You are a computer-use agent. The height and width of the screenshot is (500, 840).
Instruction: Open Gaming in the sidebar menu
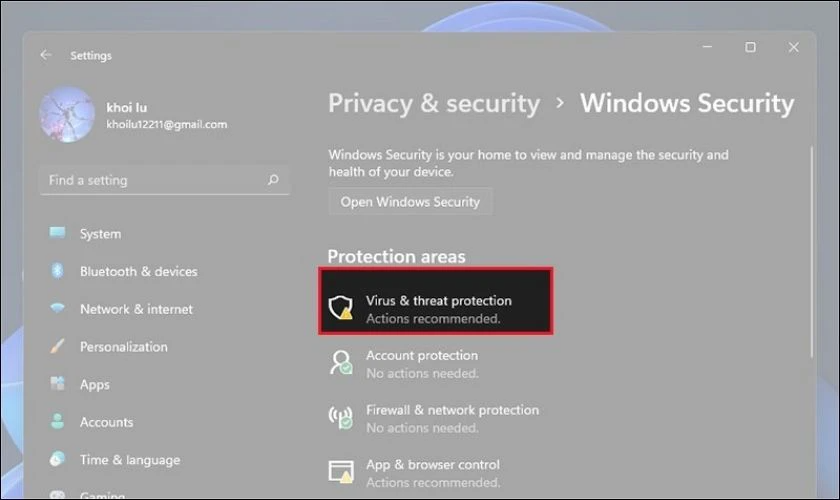pyautogui.click(x=103, y=495)
